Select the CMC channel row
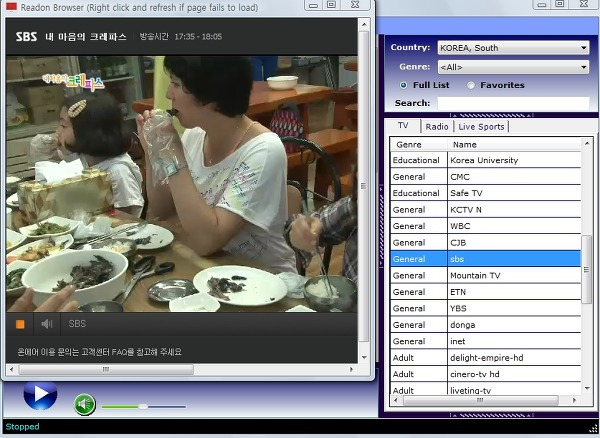This screenshot has width=600, height=438. click(x=485, y=177)
